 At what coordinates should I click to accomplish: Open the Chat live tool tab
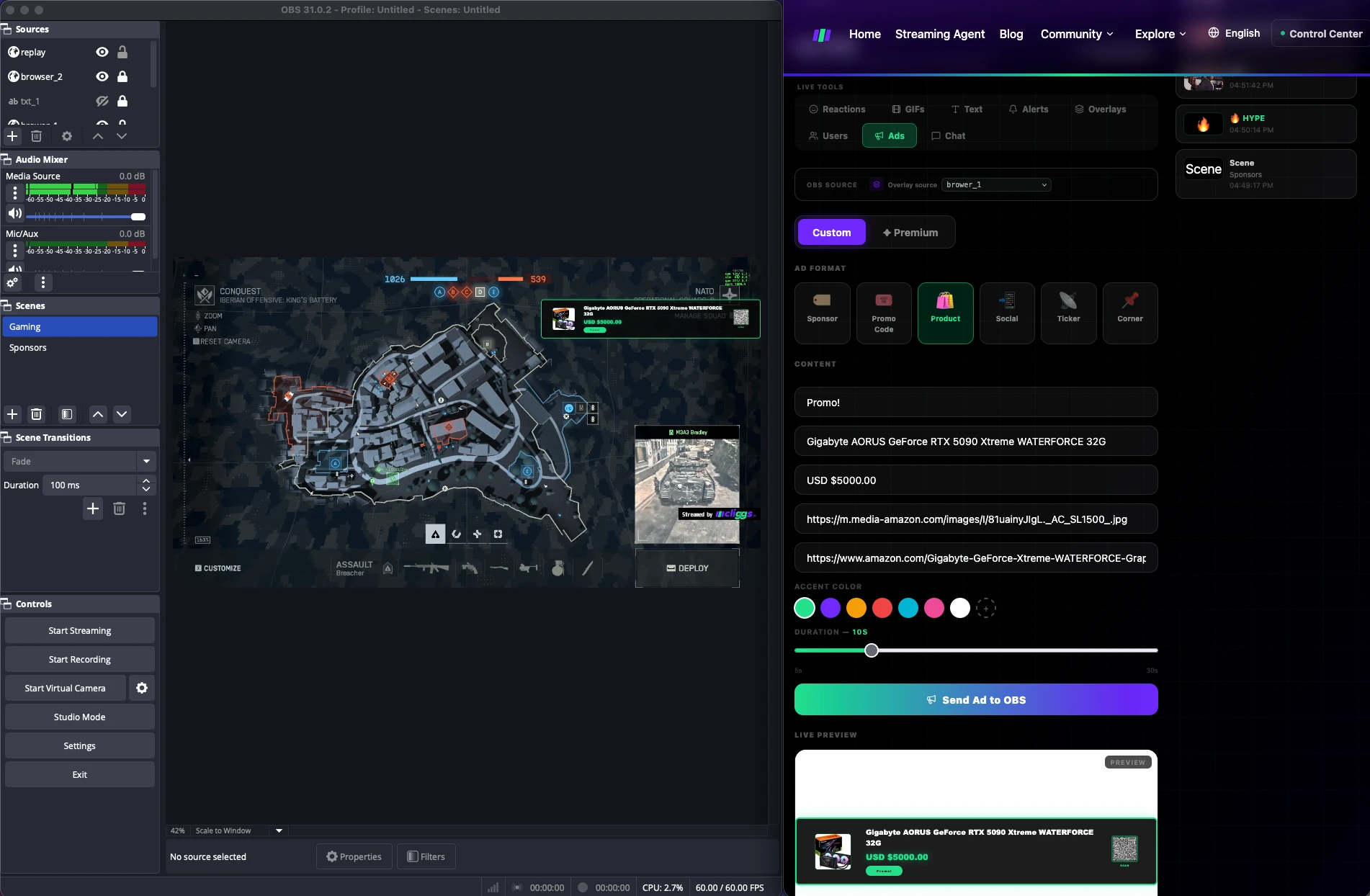[948, 136]
